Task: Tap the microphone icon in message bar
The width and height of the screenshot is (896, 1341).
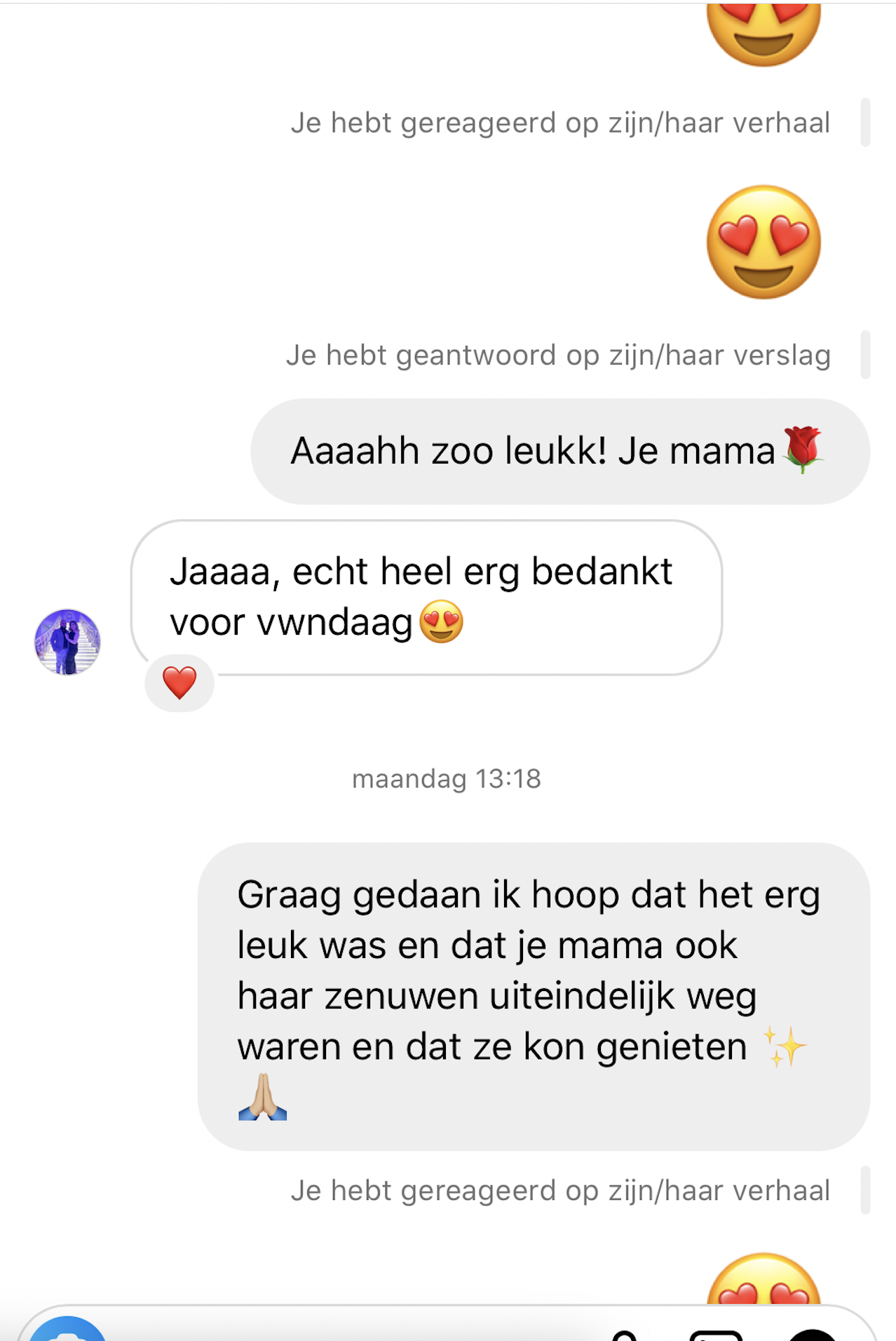Action: [623, 1335]
